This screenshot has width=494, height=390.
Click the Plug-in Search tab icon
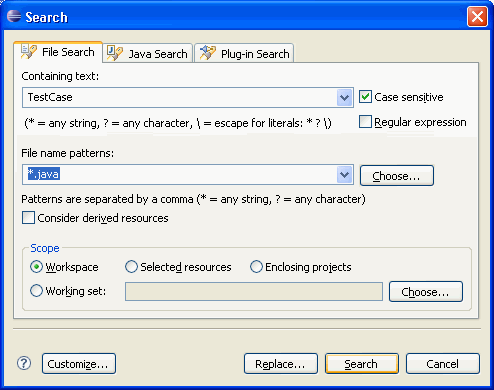click(x=207, y=53)
